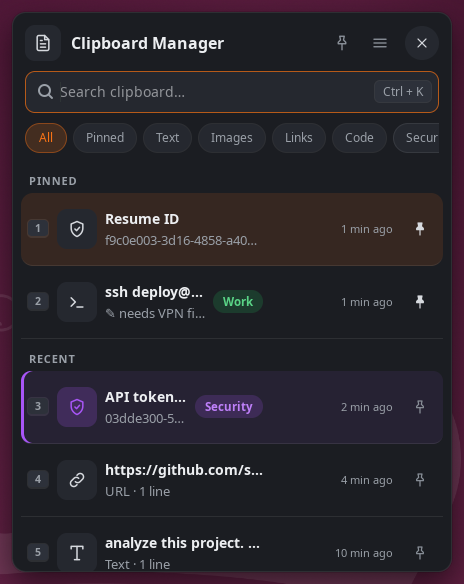Unpin the Resume ID entry

pos(420,229)
